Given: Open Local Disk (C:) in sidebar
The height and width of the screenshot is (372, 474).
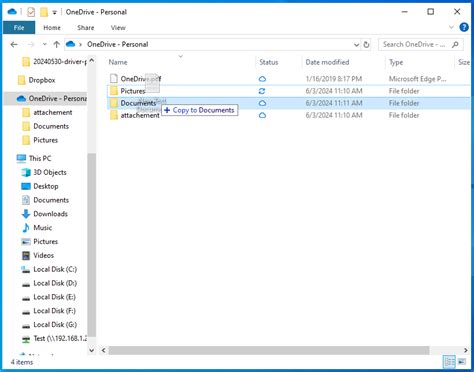Looking at the screenshot, I should pos(49,269).
